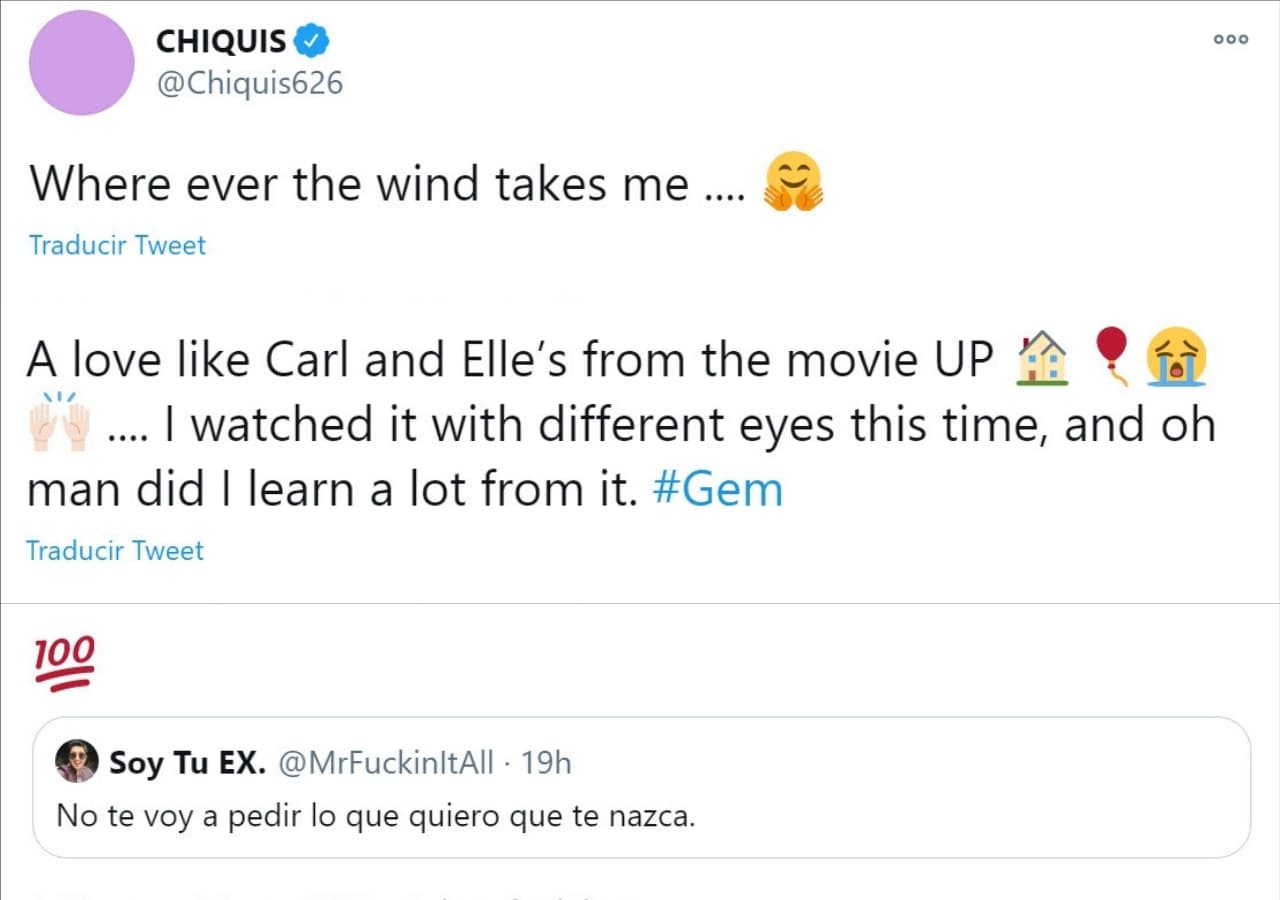Click the CHIQUIS display name
The height and width of the screenshot is (900, 1280).
pyautogui.click(x=221, y=40)
